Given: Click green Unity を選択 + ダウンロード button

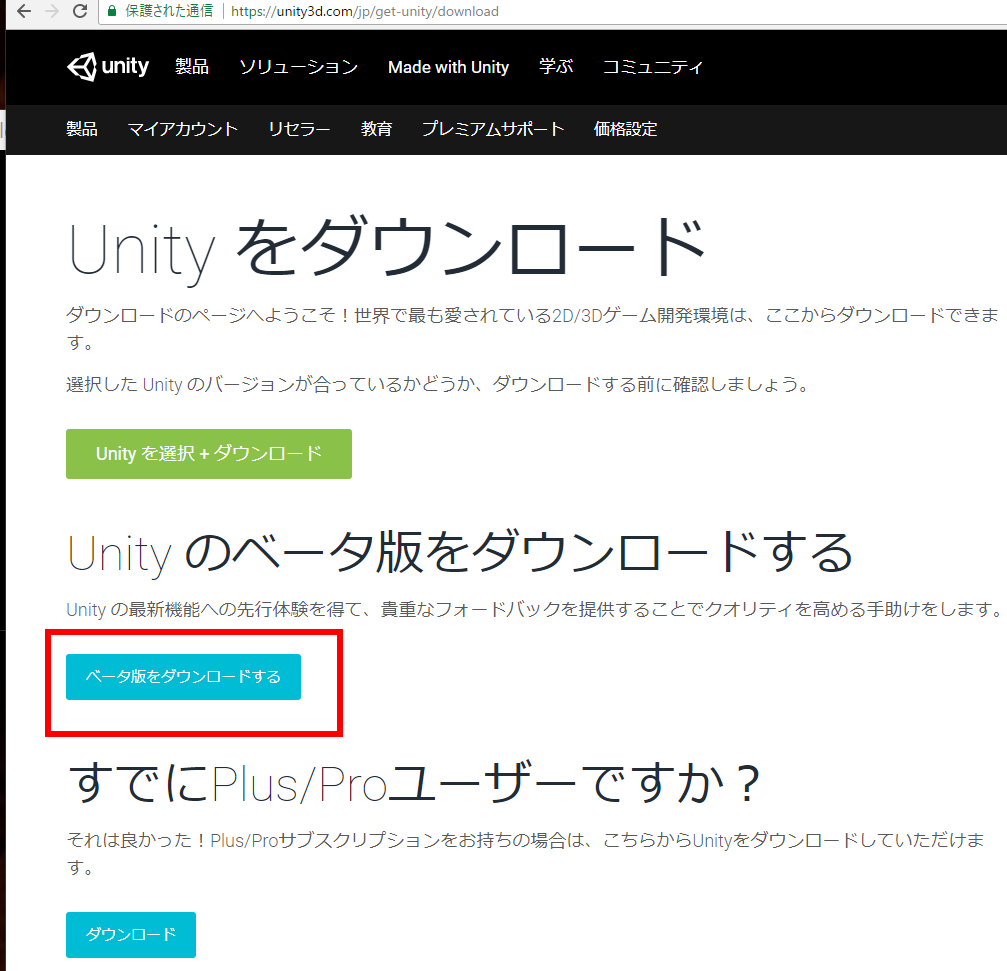Looking at the screenshot, I should point(209,454).
